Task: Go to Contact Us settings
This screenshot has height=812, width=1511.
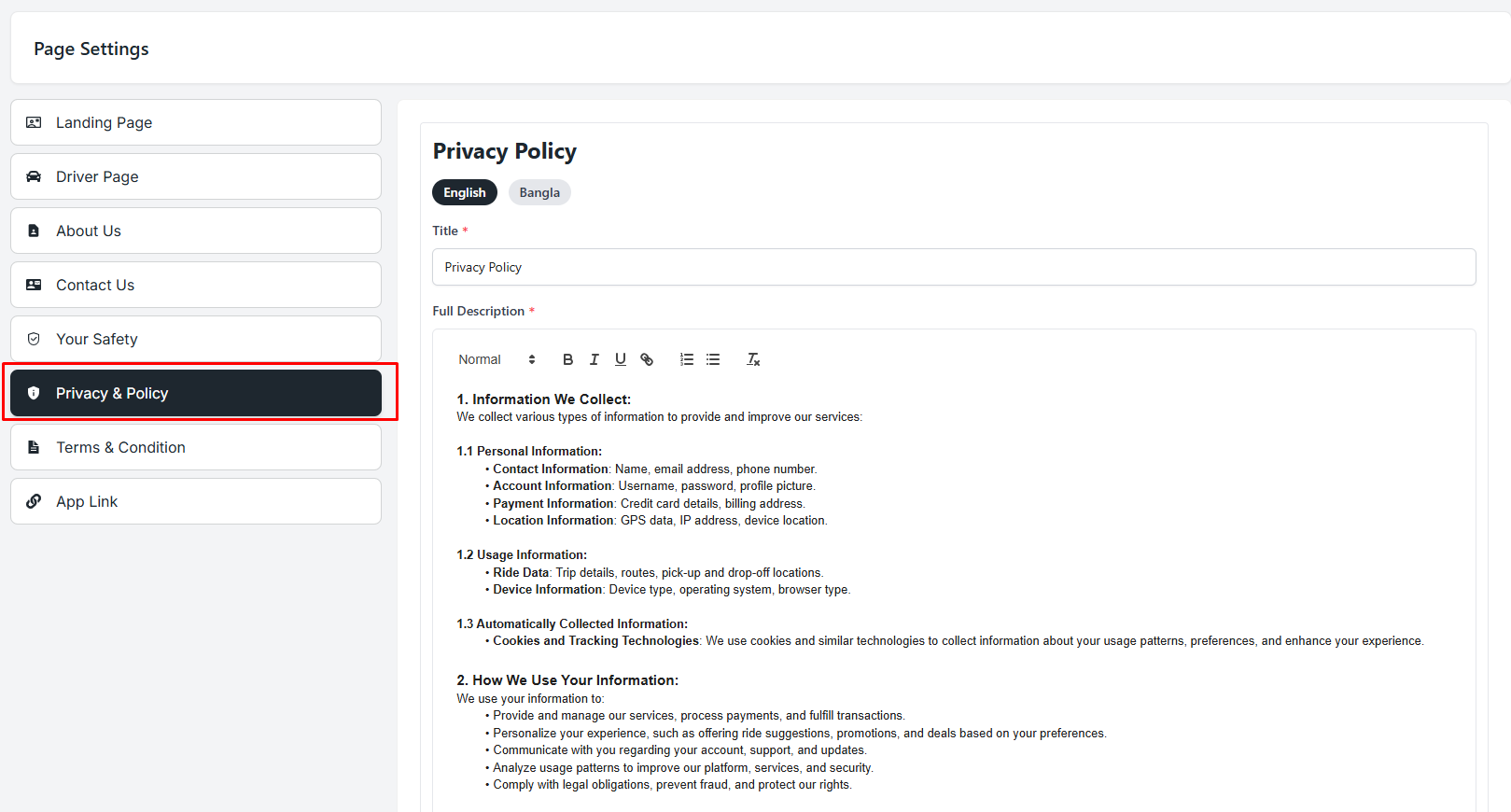Action: (x=196, y=285)
